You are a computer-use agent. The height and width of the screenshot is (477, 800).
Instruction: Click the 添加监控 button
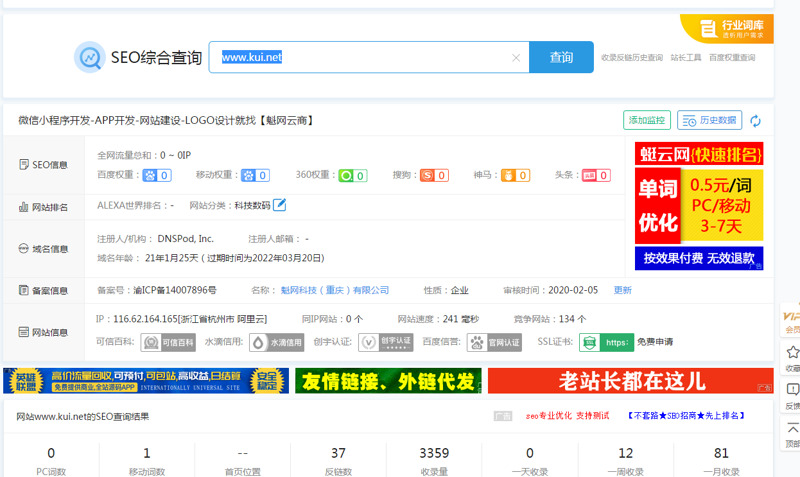click(646, 121)
